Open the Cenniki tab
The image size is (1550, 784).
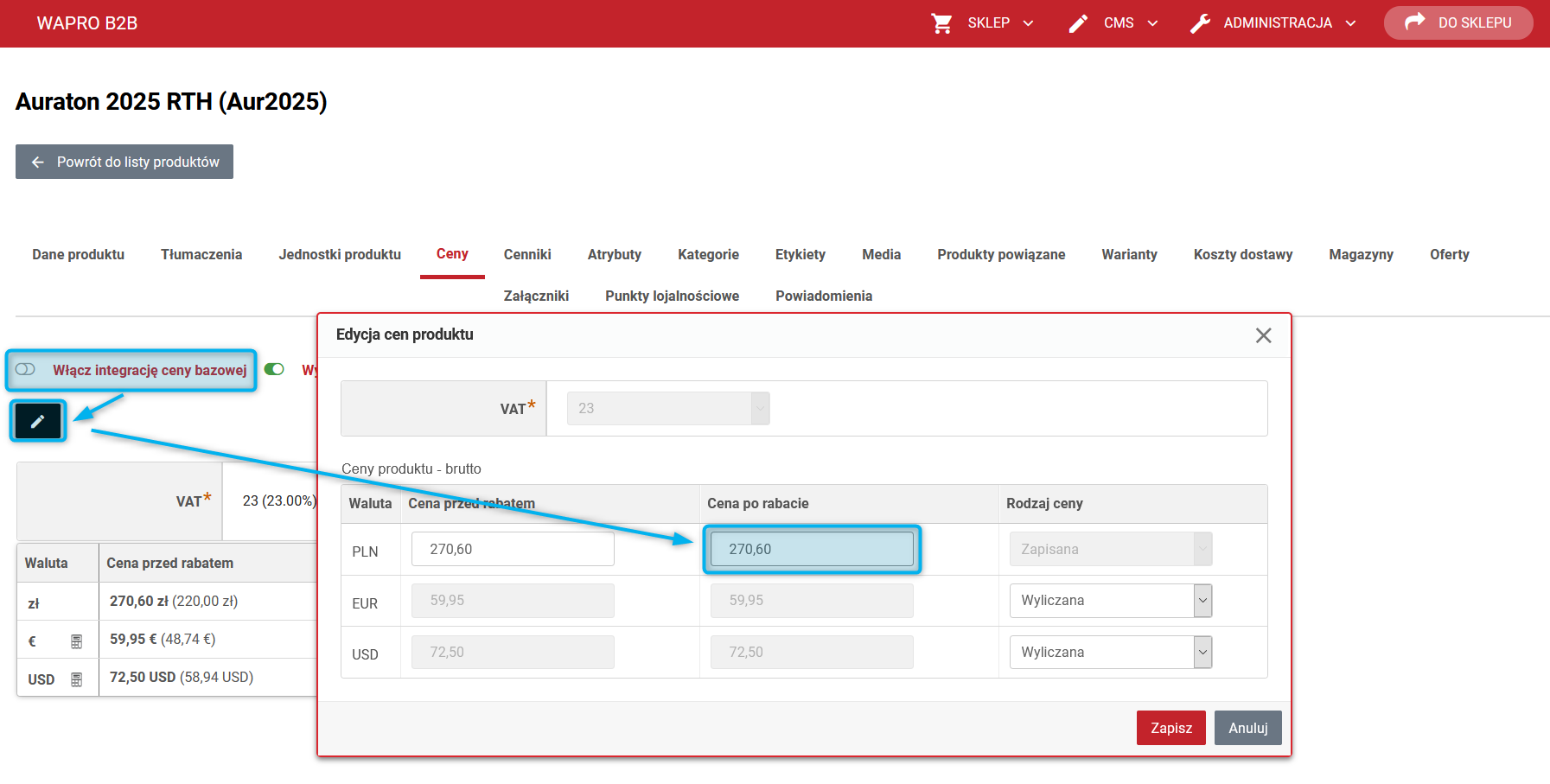pyautogui.click(x=527, y=254)
